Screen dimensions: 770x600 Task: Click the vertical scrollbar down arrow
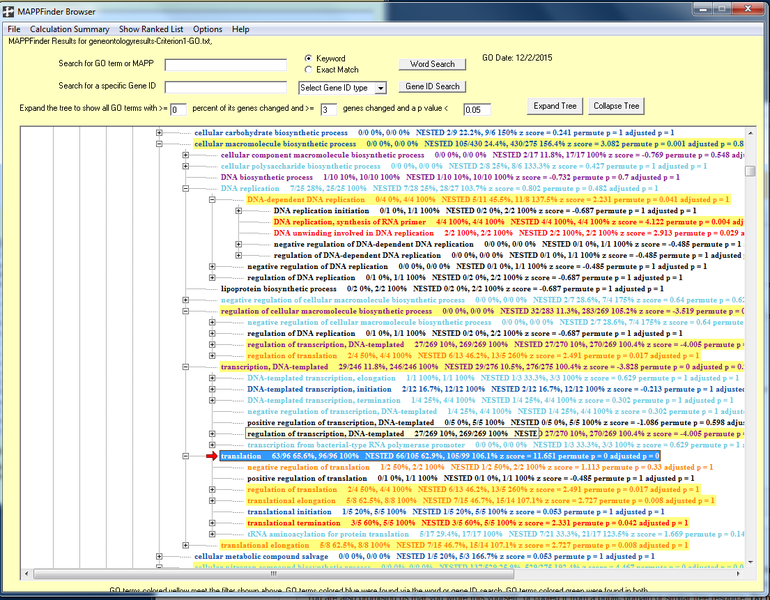[x=750, y=562]
